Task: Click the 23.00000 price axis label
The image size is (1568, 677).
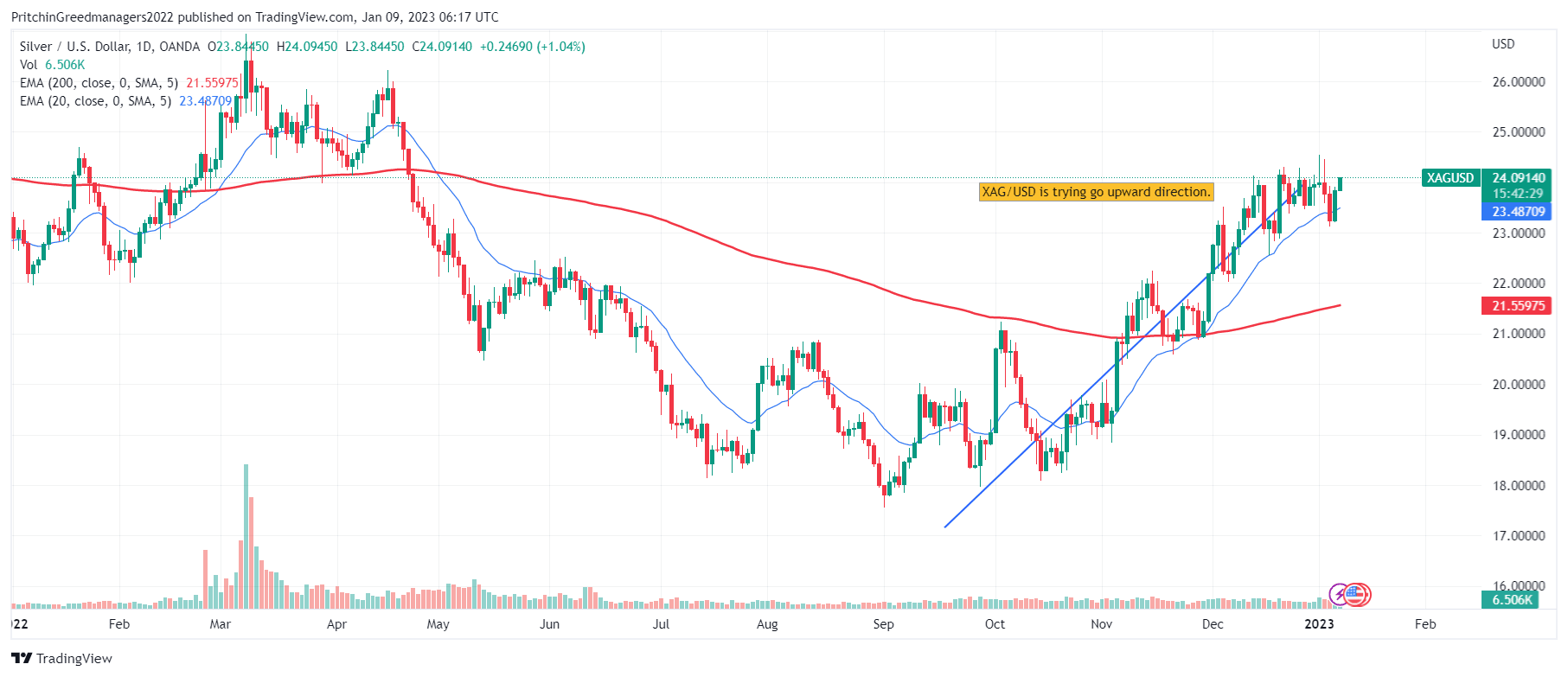Action: pyautogui.click(x=1519, y=233)
